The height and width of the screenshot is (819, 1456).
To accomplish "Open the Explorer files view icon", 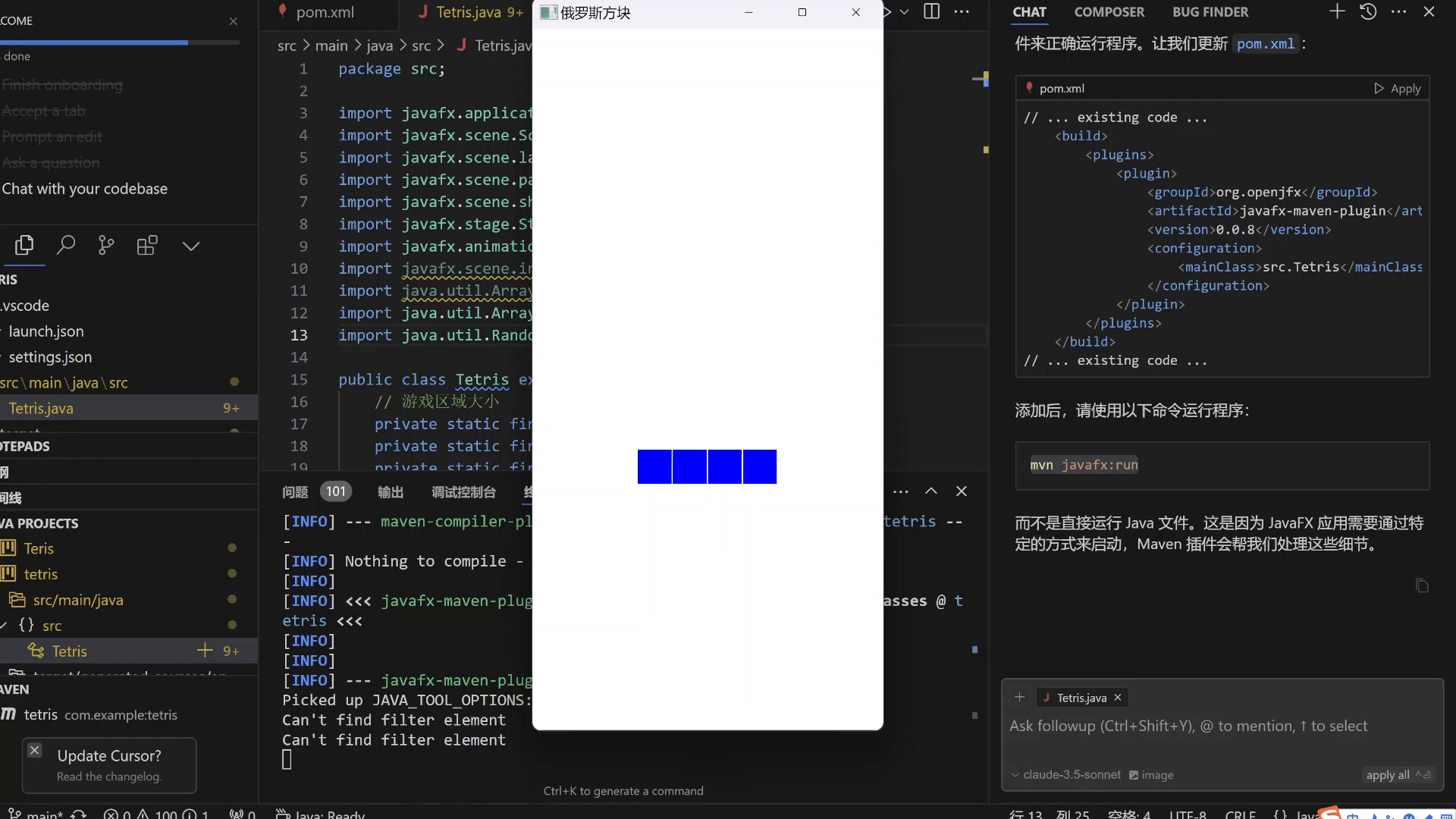I will tap(24, 246).
